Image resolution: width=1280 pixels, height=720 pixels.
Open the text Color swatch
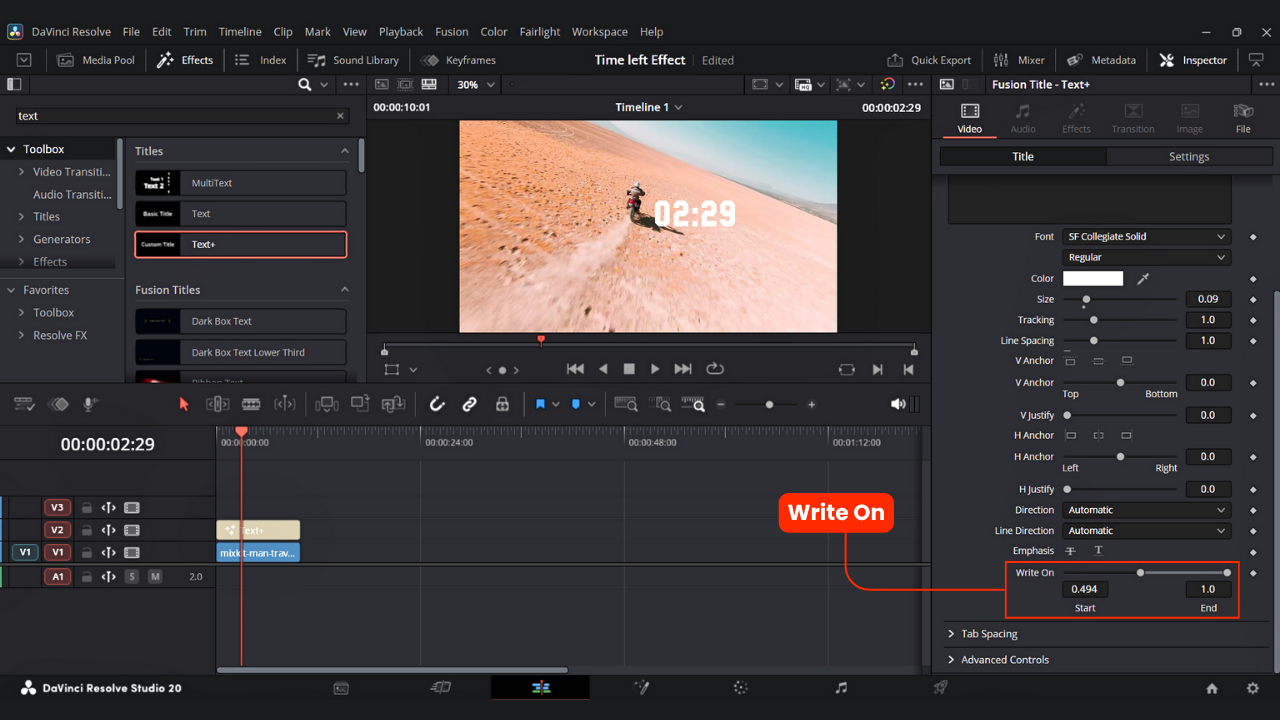tap(1092, 278)
